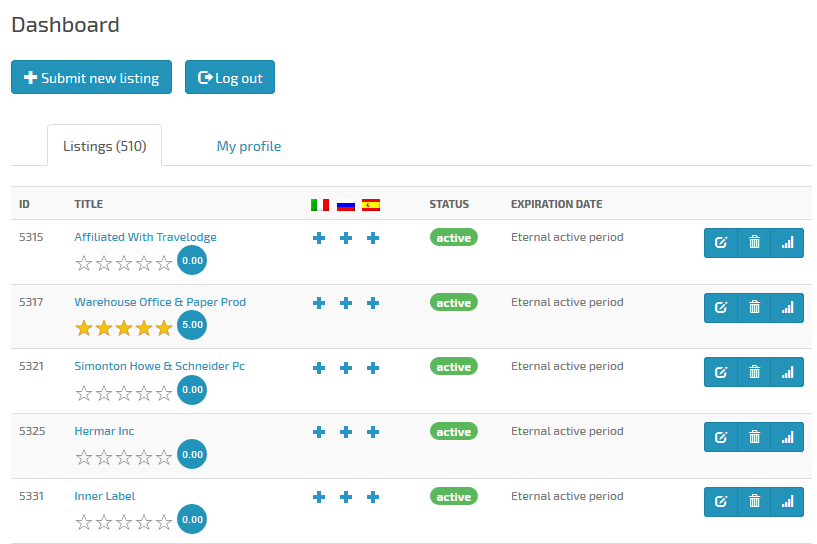Delete the Warehouse Office & Paper Prod listing
817x544 pixels.
pyautogui.click(x=754, y=308)
